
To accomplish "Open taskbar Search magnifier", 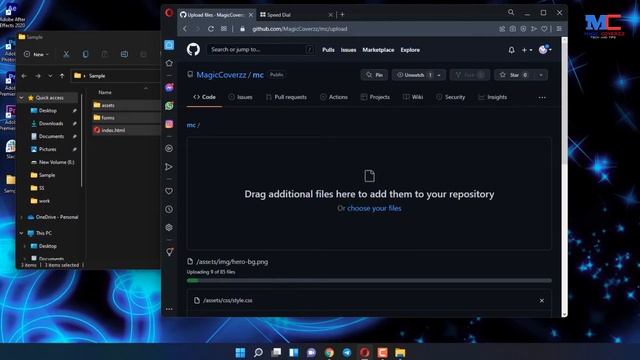I will 258,353.
